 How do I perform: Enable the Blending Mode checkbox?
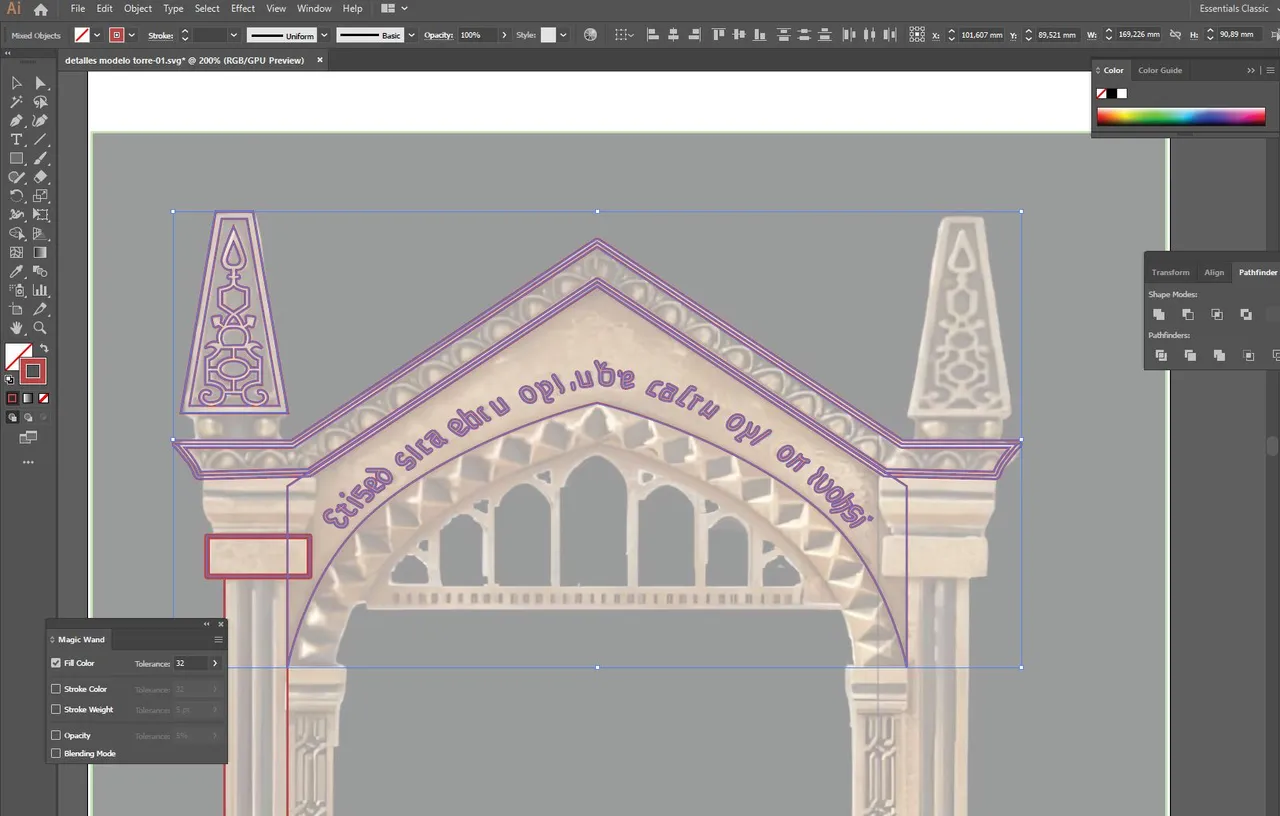pos(56,754)
